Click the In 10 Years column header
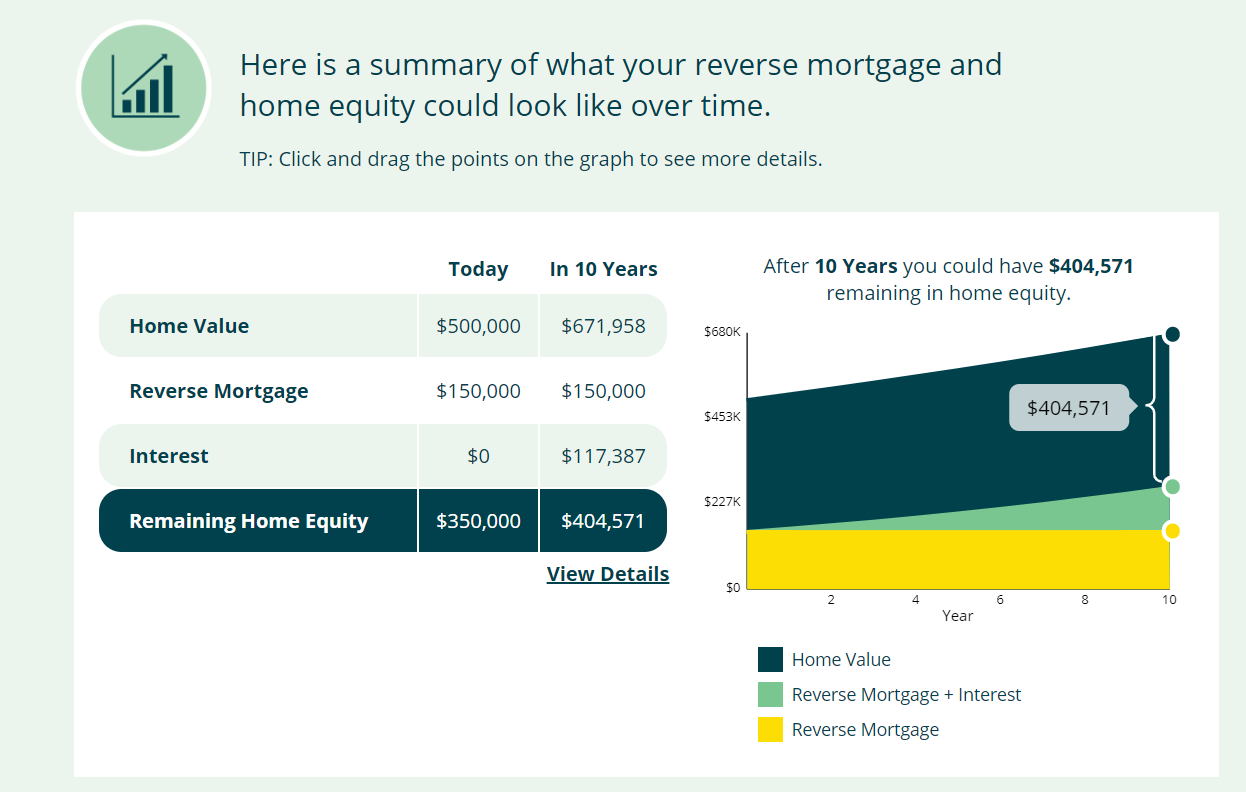 tap(604, 269)
